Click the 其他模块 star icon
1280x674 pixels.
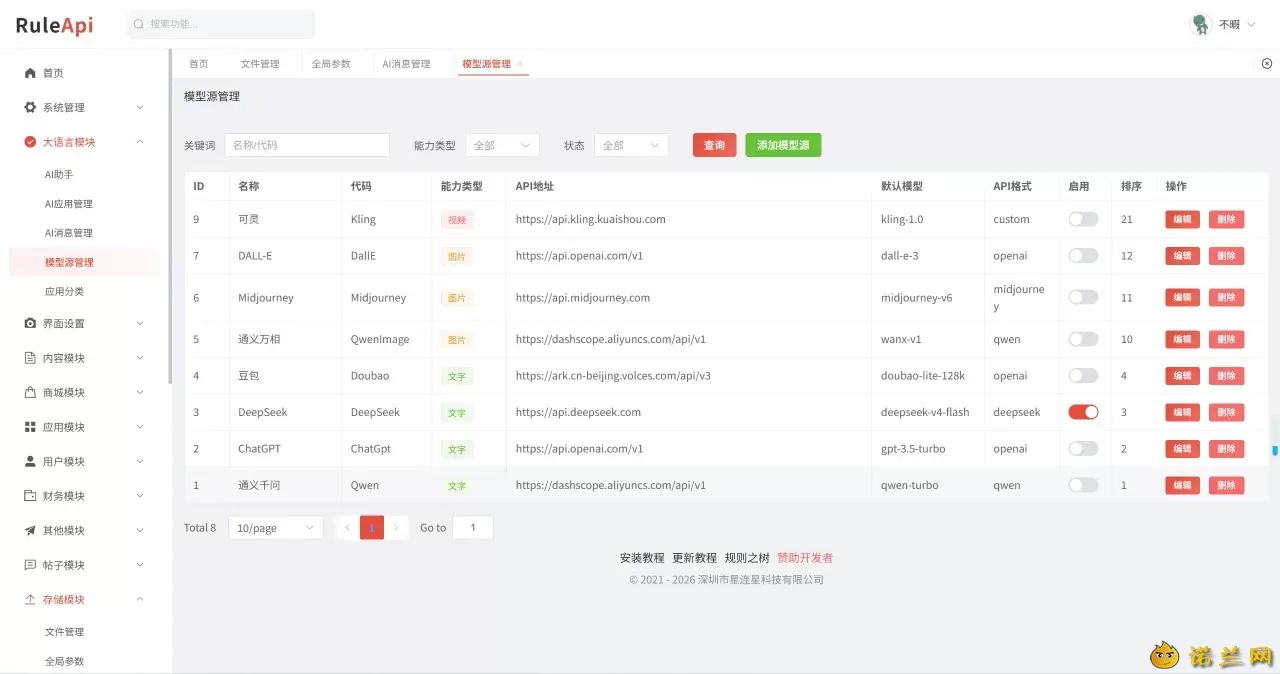(x=30, y=530)
